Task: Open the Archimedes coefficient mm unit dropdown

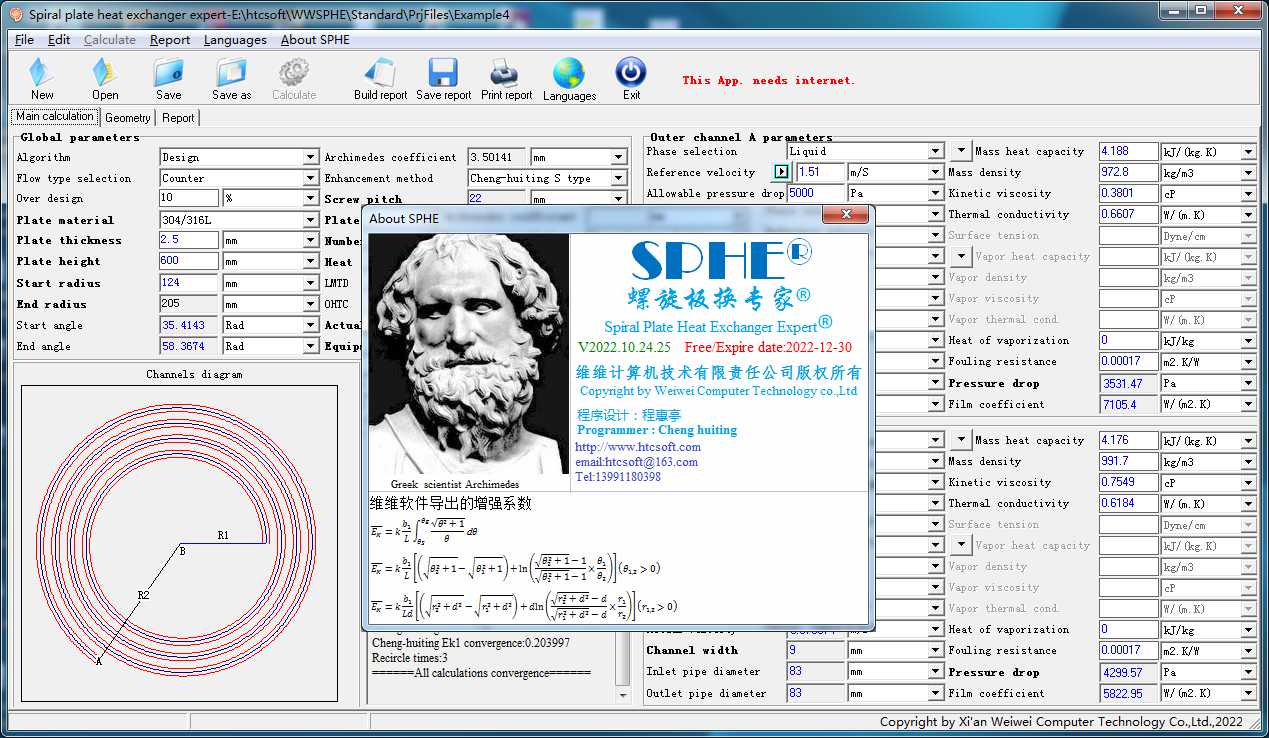Action: [x=619, y=157]
